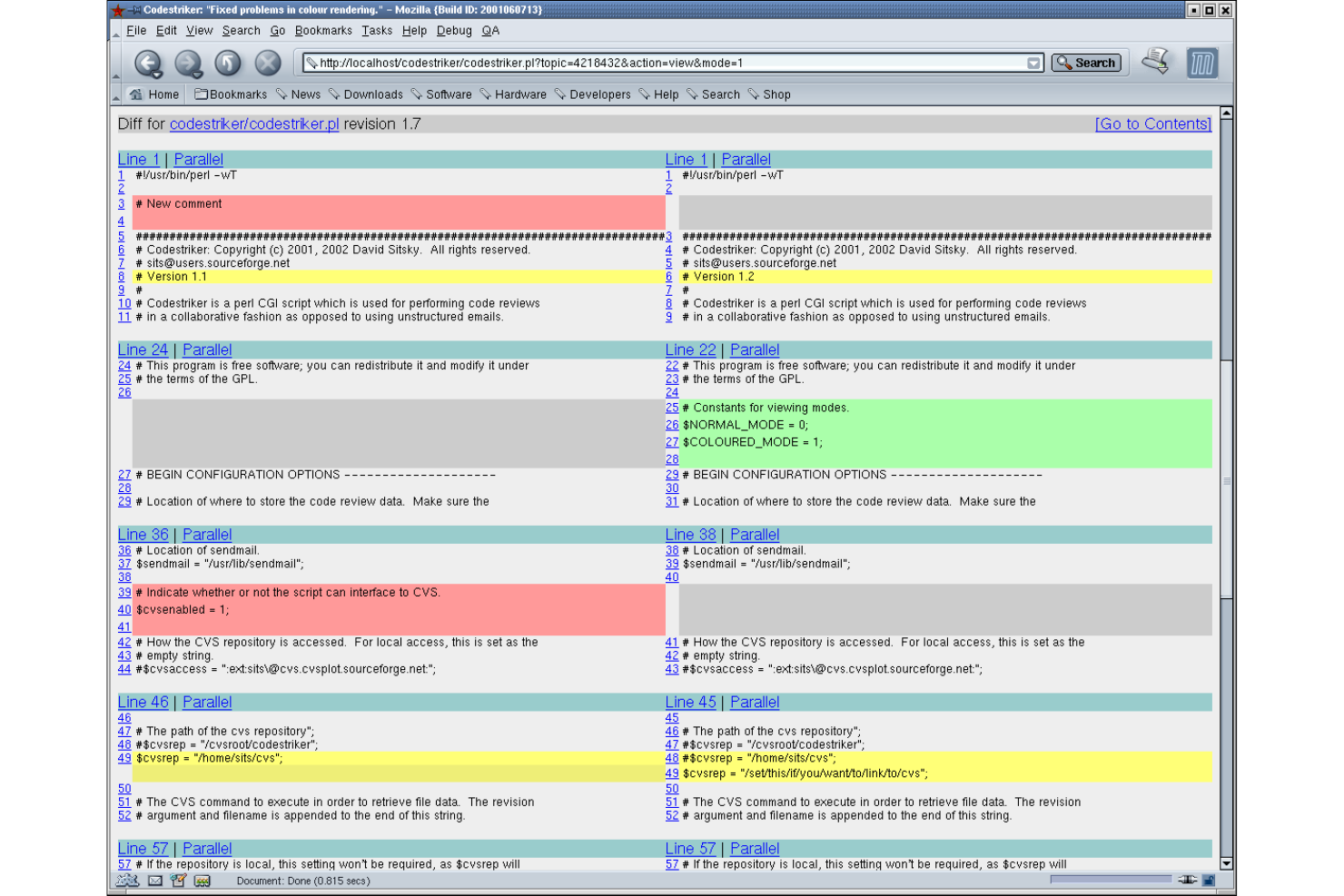This screenshot has width=1344, height=896.
Task: Click line number 3 beside New comment
Action: 121,204
